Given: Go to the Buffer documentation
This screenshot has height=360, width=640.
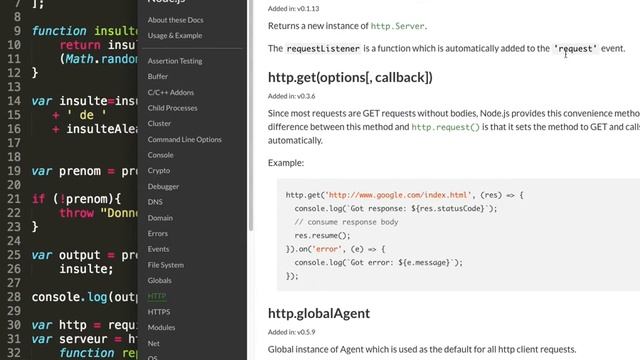Looking at the screenshot, I should point(158,76).
